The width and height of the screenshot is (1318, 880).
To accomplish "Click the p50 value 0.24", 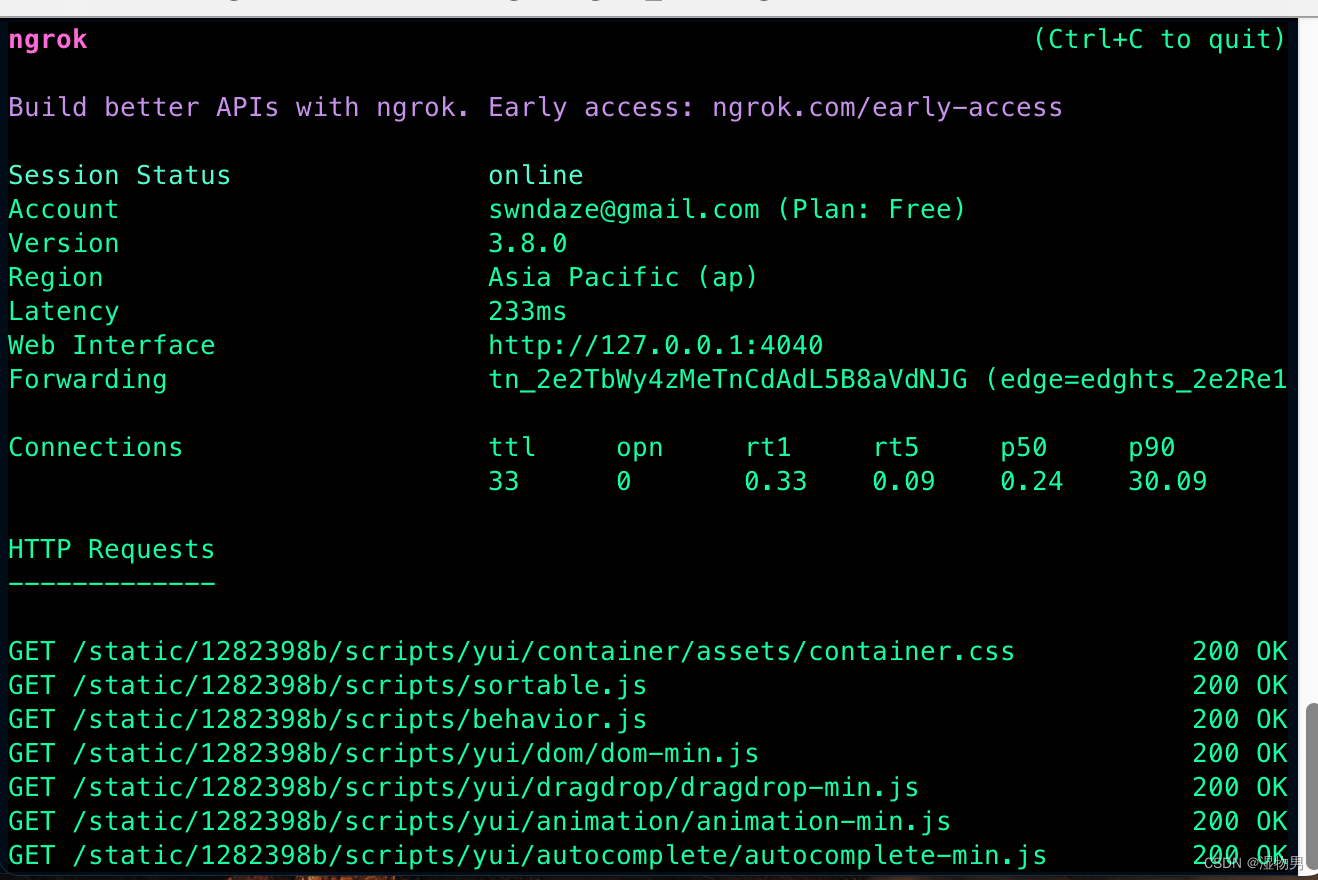I will [x=1032, y=481].
